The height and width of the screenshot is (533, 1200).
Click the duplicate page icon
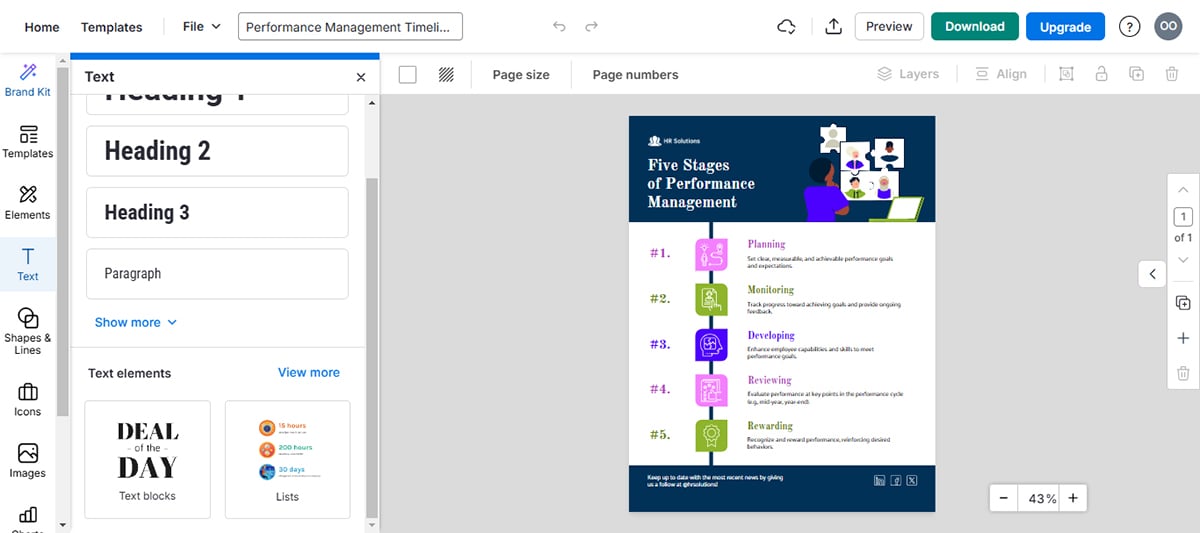pyautogui.click(x=1183, y=303)
